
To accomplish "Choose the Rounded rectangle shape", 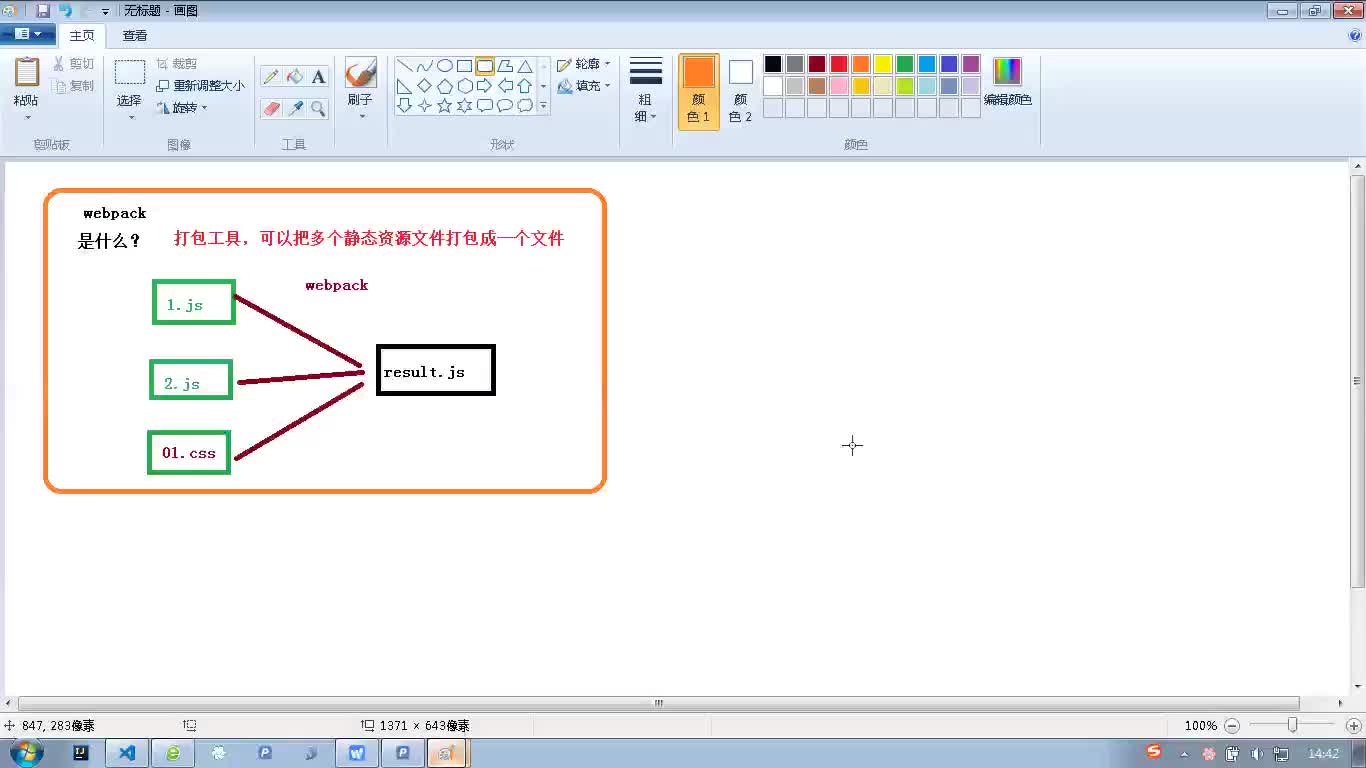I will point(485,66).
